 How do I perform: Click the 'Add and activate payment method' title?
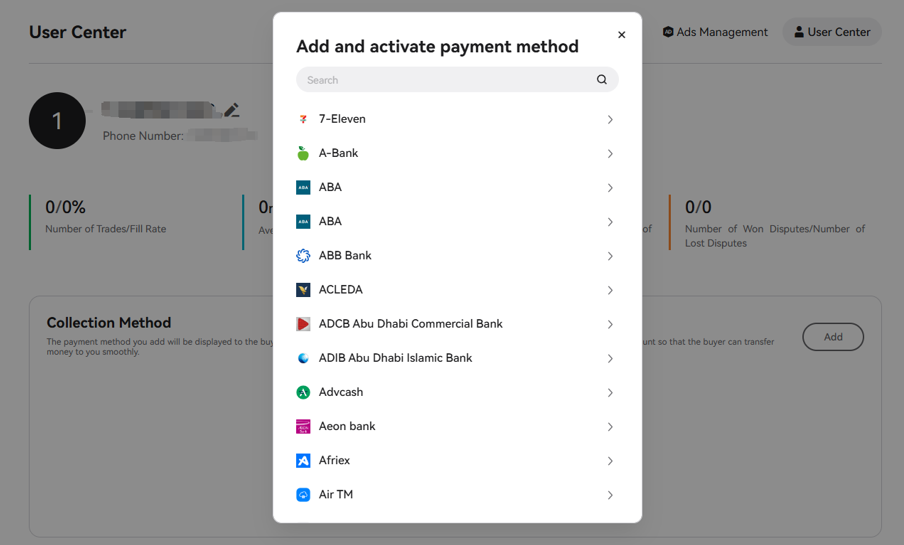(x=437, y=46)
